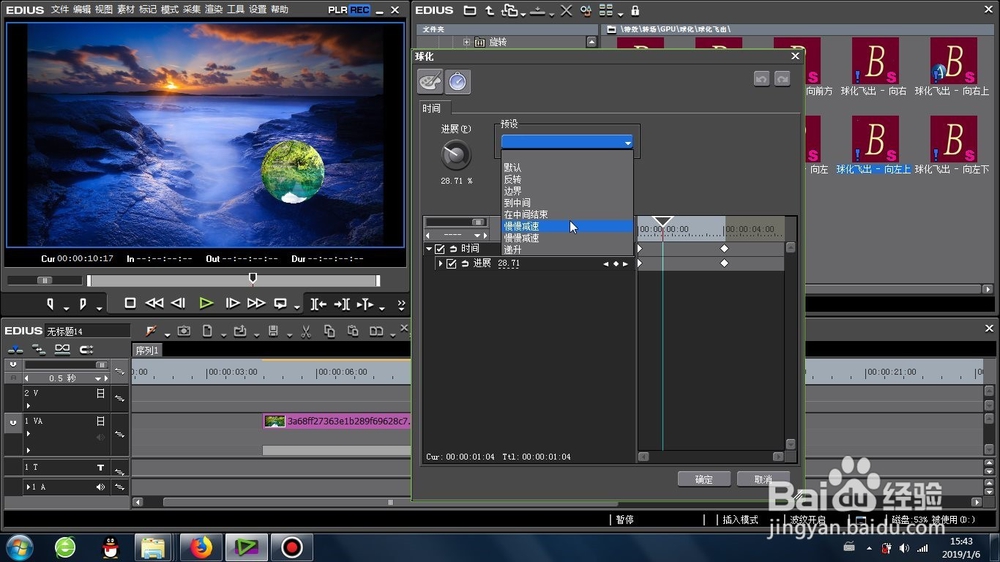Toggle the 进展 keyframe checkbox

452,263
